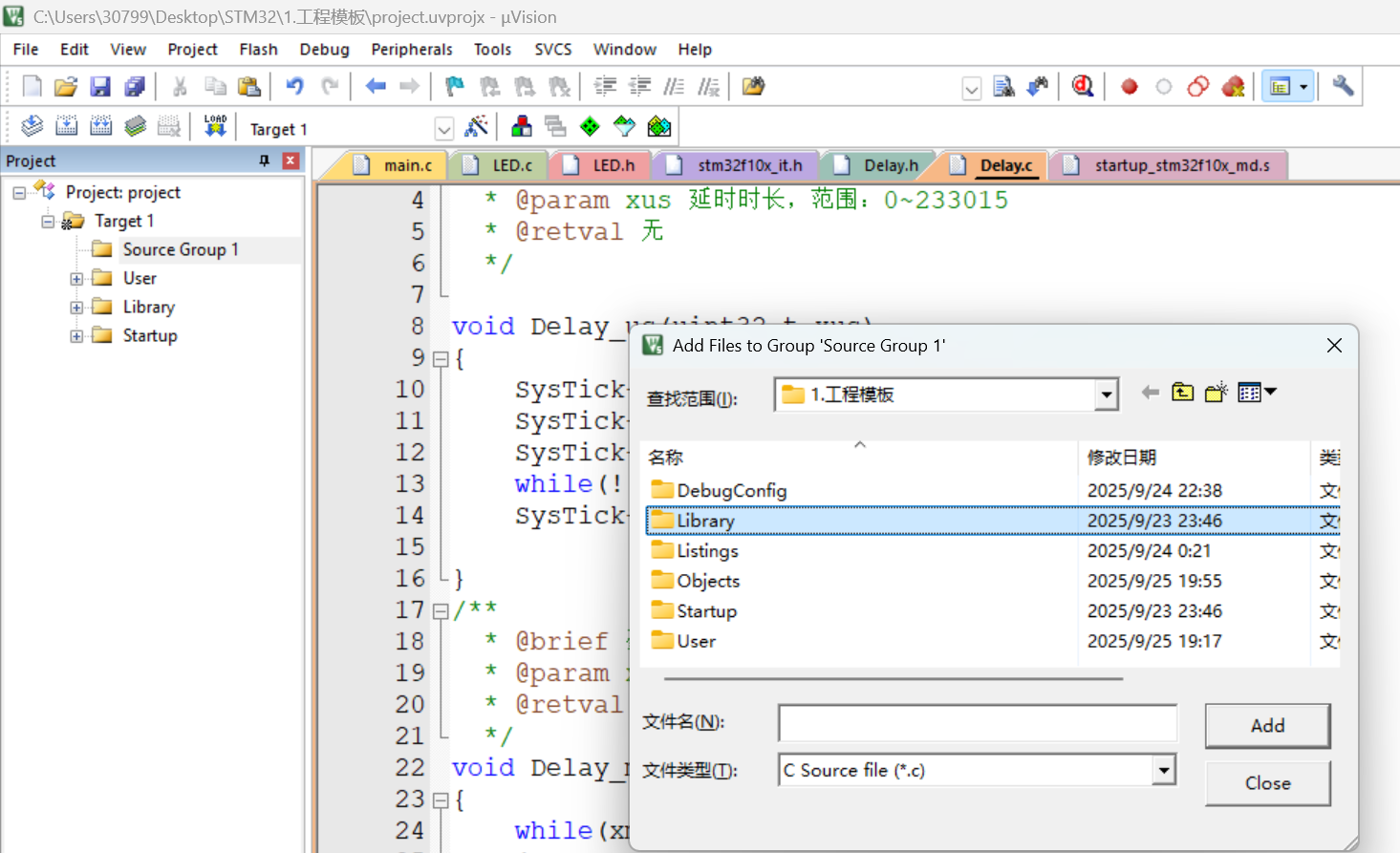The height and width of the screenshot is (853, 1400).
Task: Open the Project menu
Action: (192, 50)
